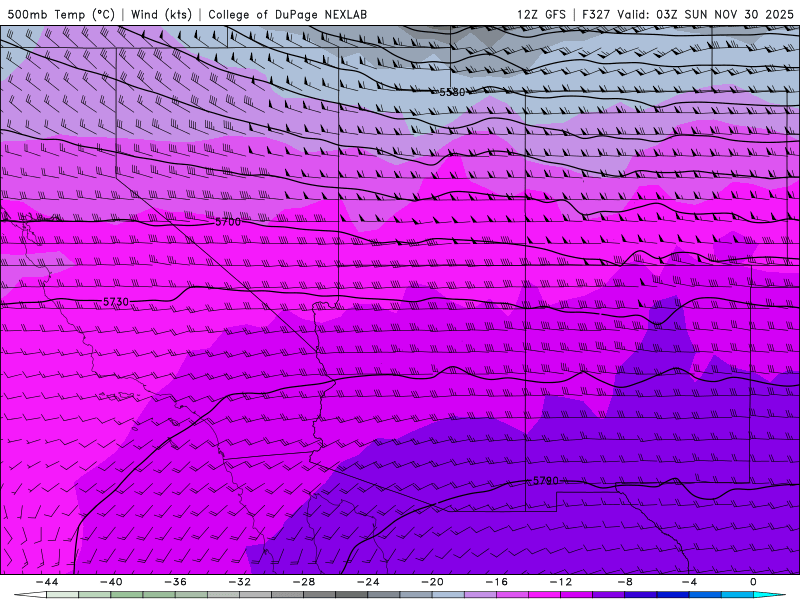Click the -8 colorbar tick label
The image size is (800, 600).
pyautogui.click(x=625, y=582)
